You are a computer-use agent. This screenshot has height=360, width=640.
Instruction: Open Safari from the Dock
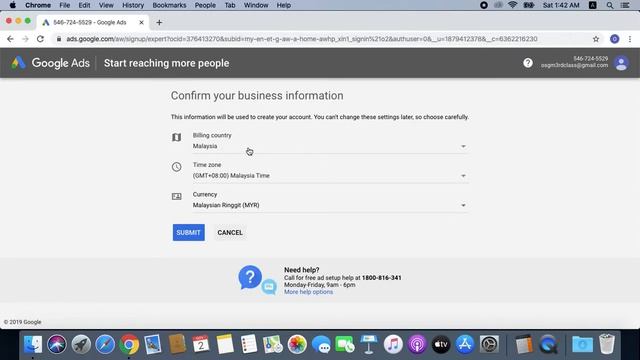[105, 344]
